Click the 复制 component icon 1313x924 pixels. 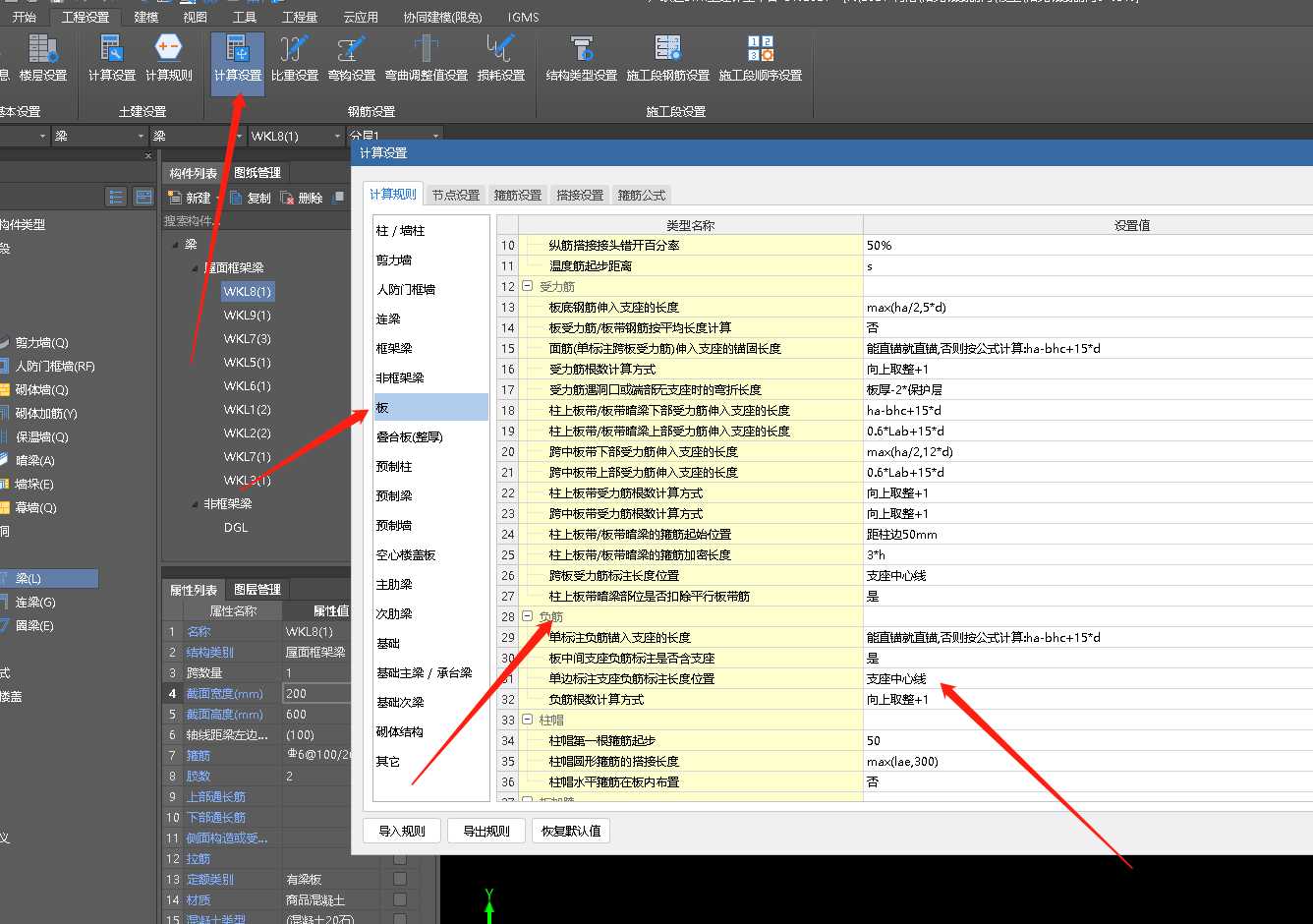point(236,198)
